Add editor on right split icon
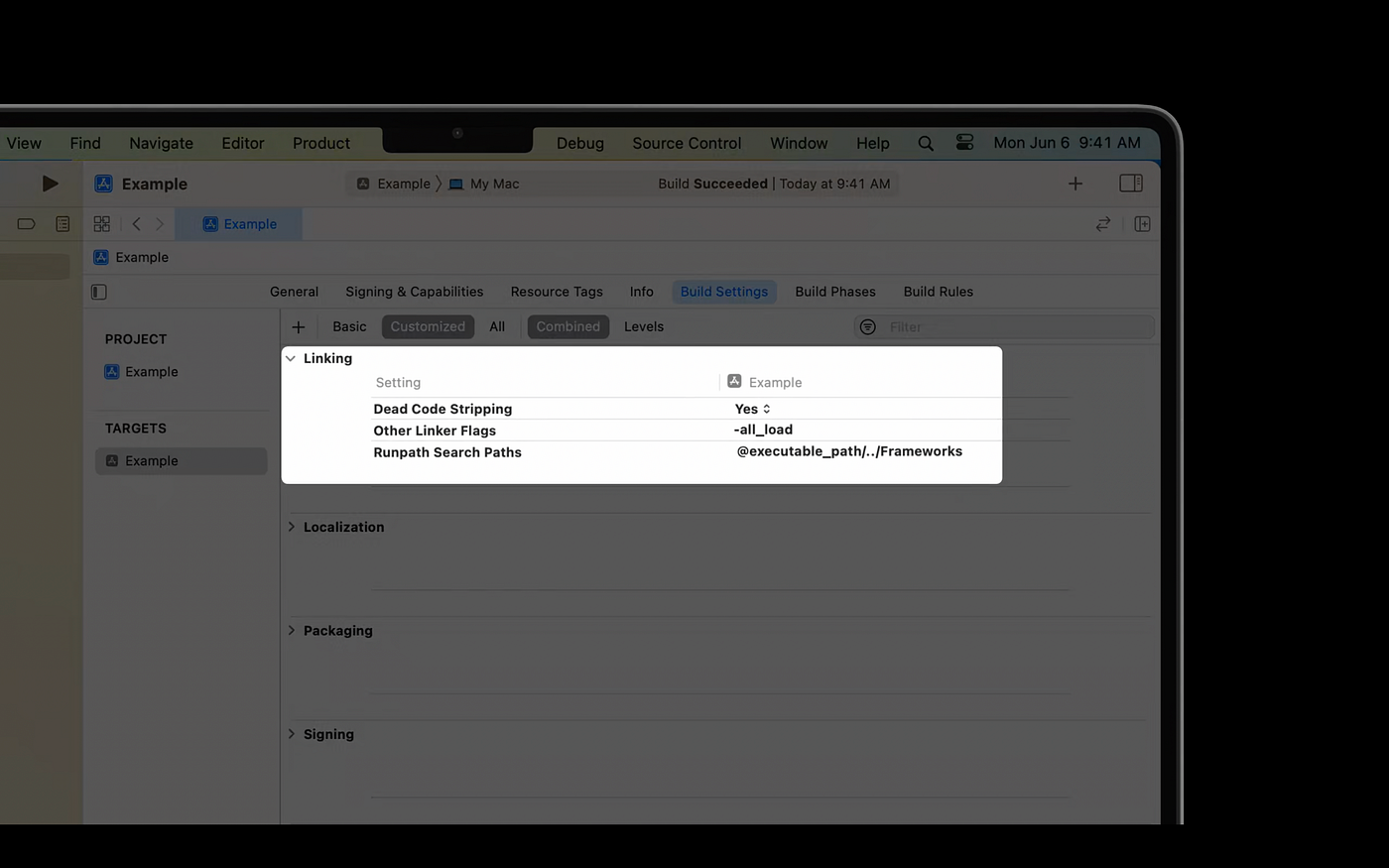 (x=1142, y=224)
